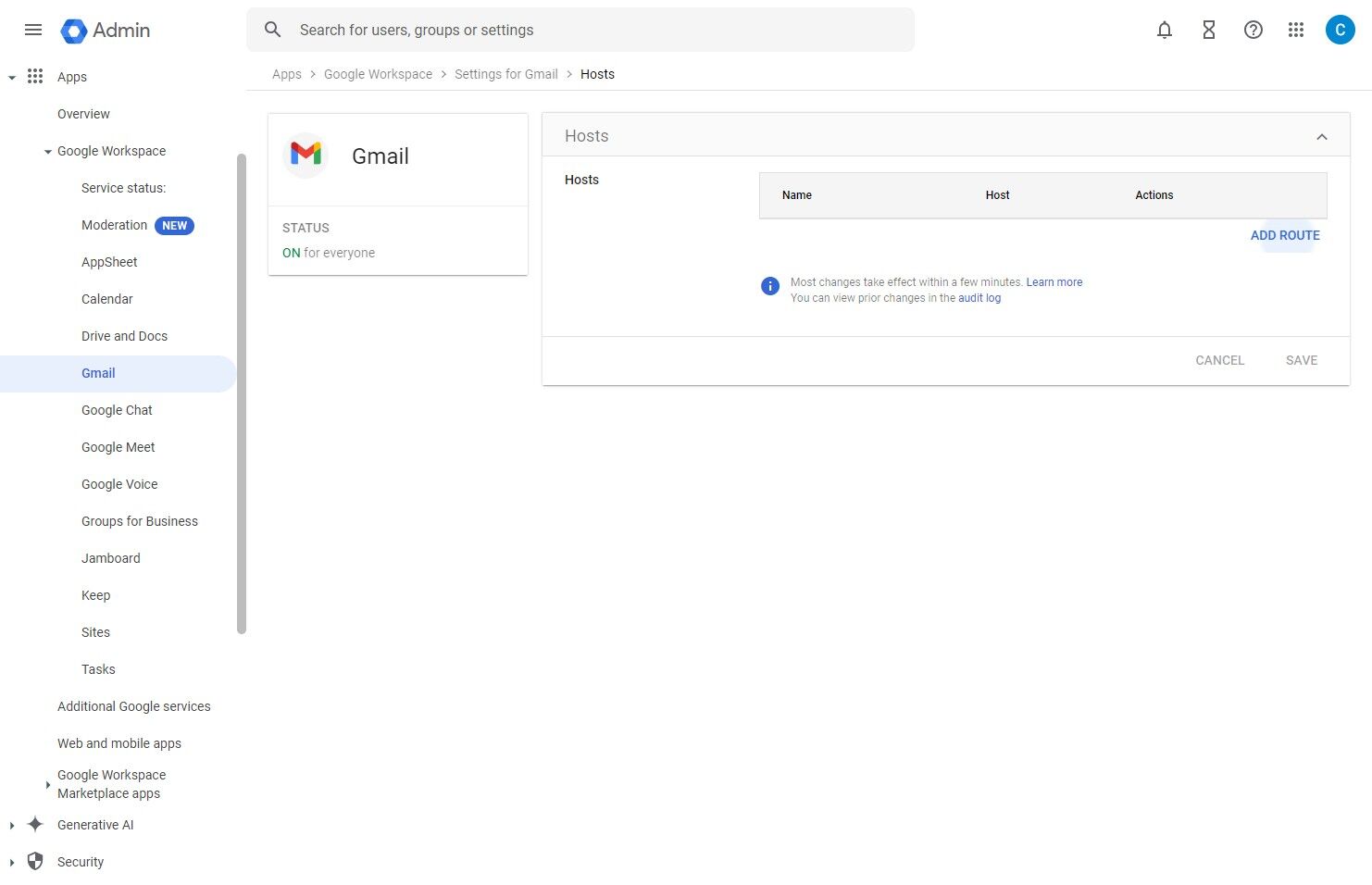Go to Google Workspace breadcrumb link
The height and width of the screenshot is (885, 1372).
378,74
